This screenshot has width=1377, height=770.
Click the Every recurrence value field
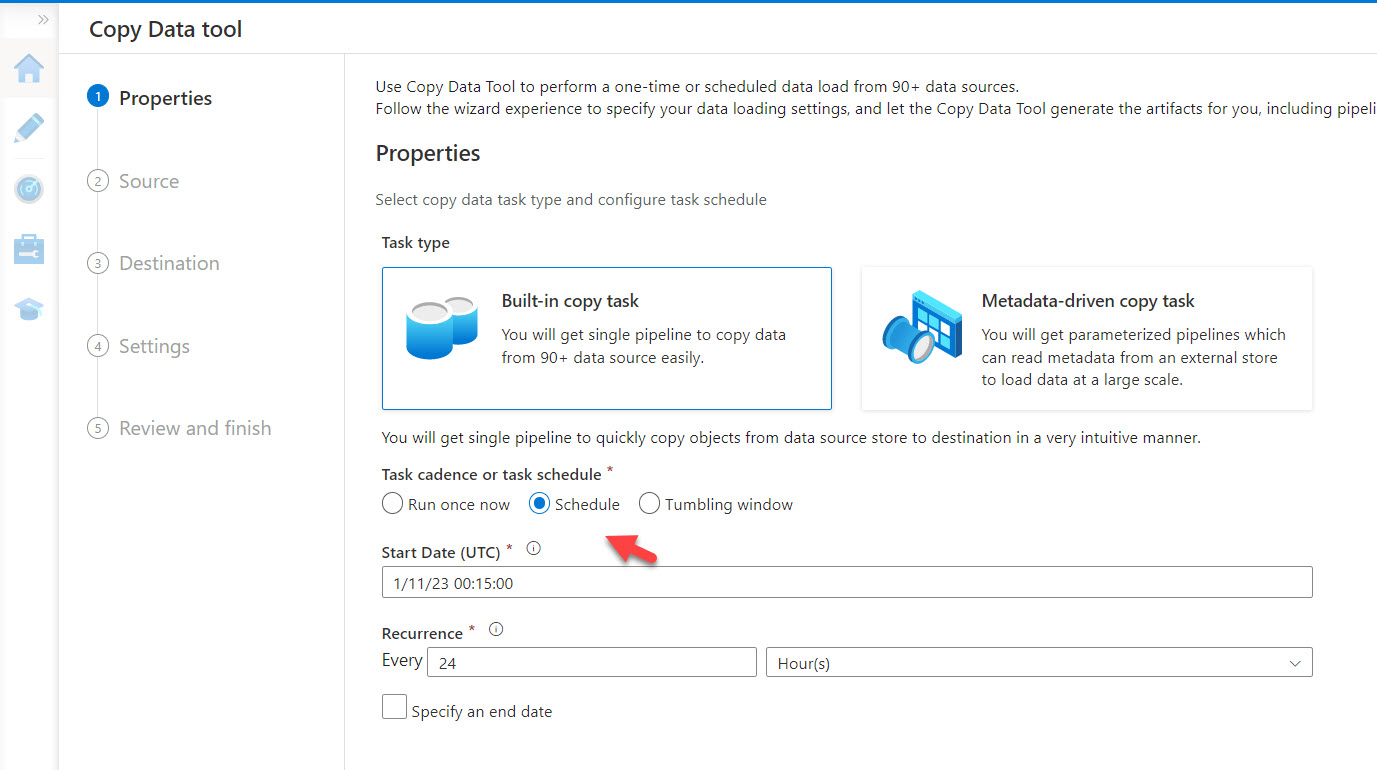591,661
